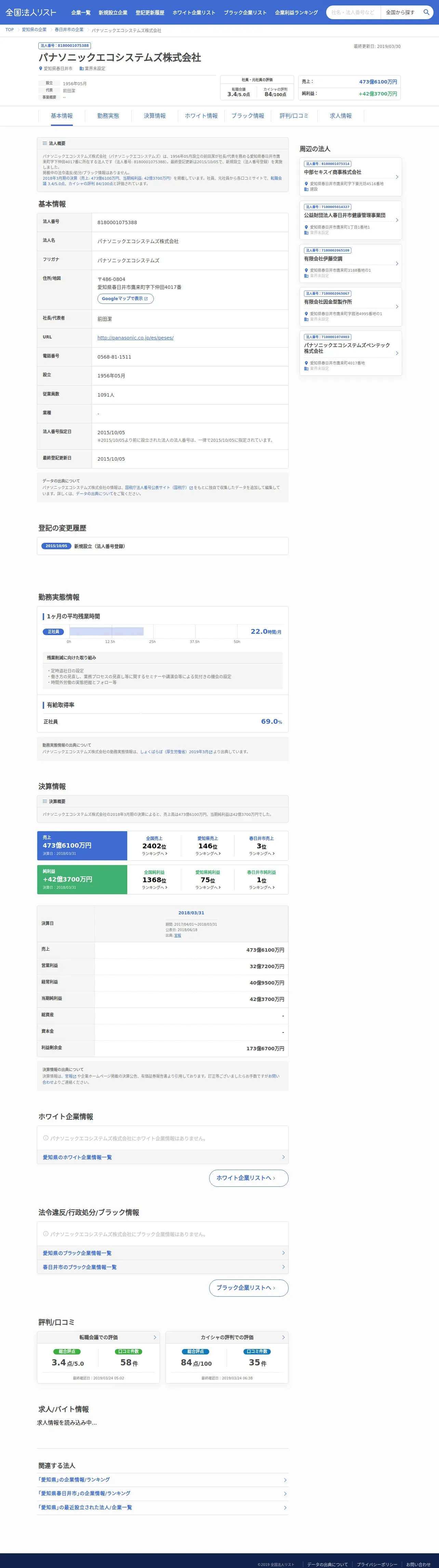Focus the 社名・法人番号 search field
Screen dimensions: 439x1568
353,12
